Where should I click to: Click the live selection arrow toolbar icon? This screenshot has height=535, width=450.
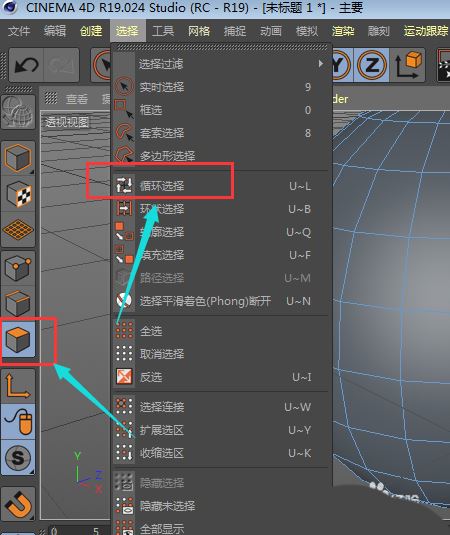(x=102, y=65)
